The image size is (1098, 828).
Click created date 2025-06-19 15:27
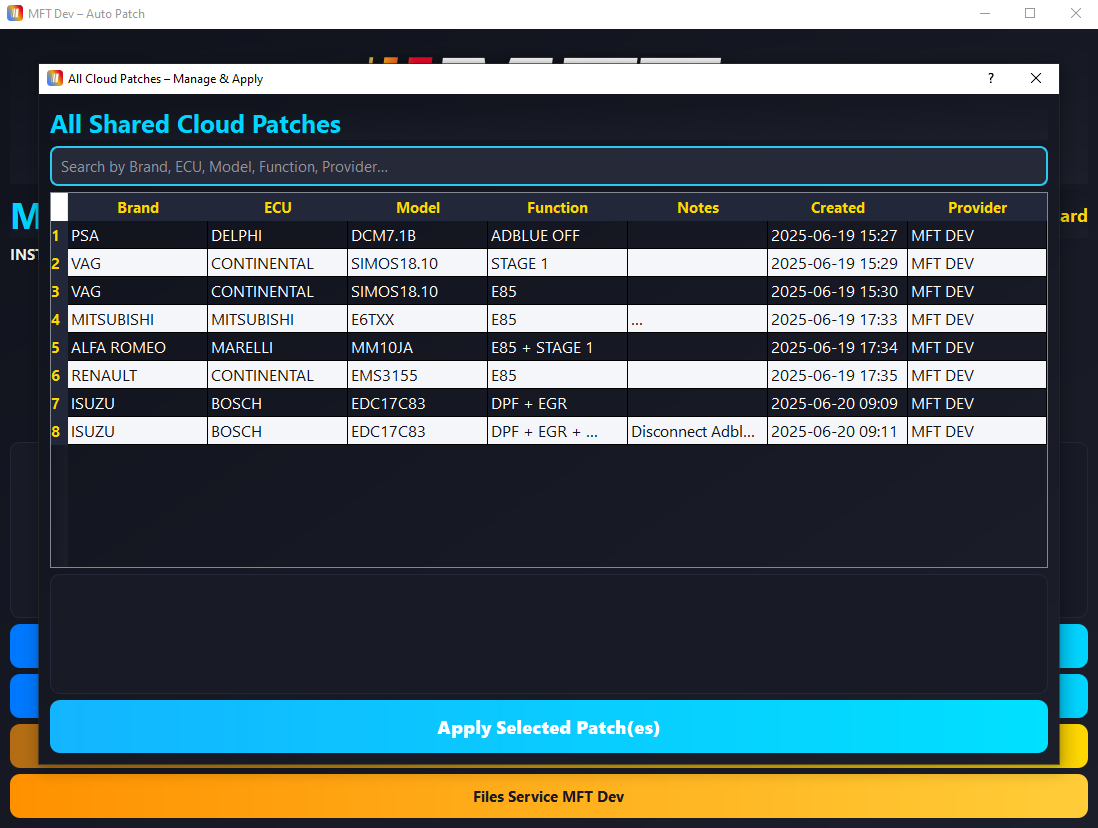pos(838,235)
